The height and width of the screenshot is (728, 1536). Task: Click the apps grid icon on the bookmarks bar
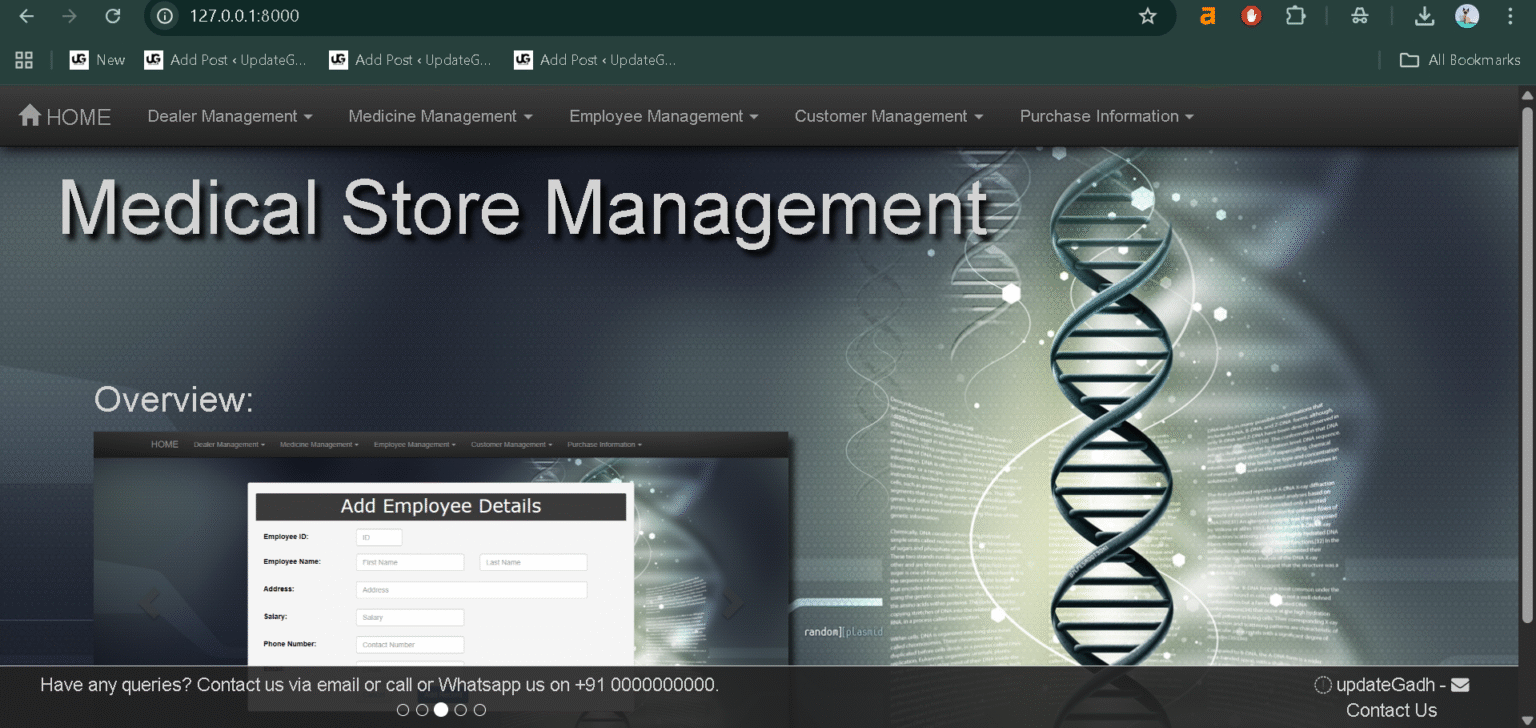click(x=23, y=60)
